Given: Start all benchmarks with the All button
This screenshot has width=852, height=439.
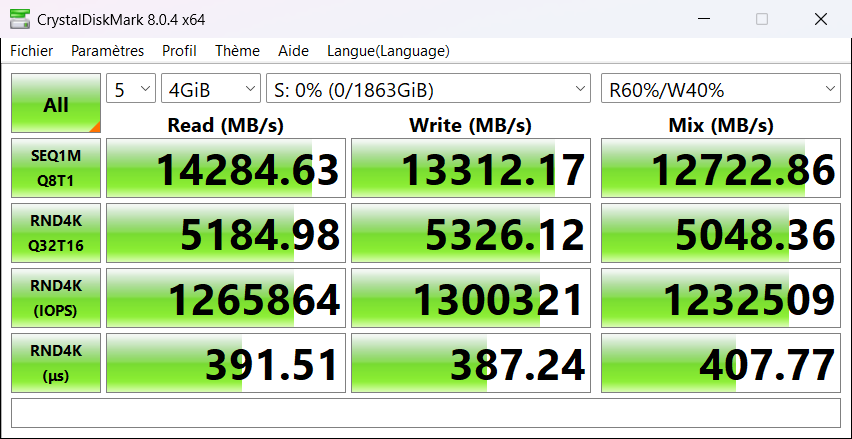Looking at the screenshot, I should pos(56,104).
